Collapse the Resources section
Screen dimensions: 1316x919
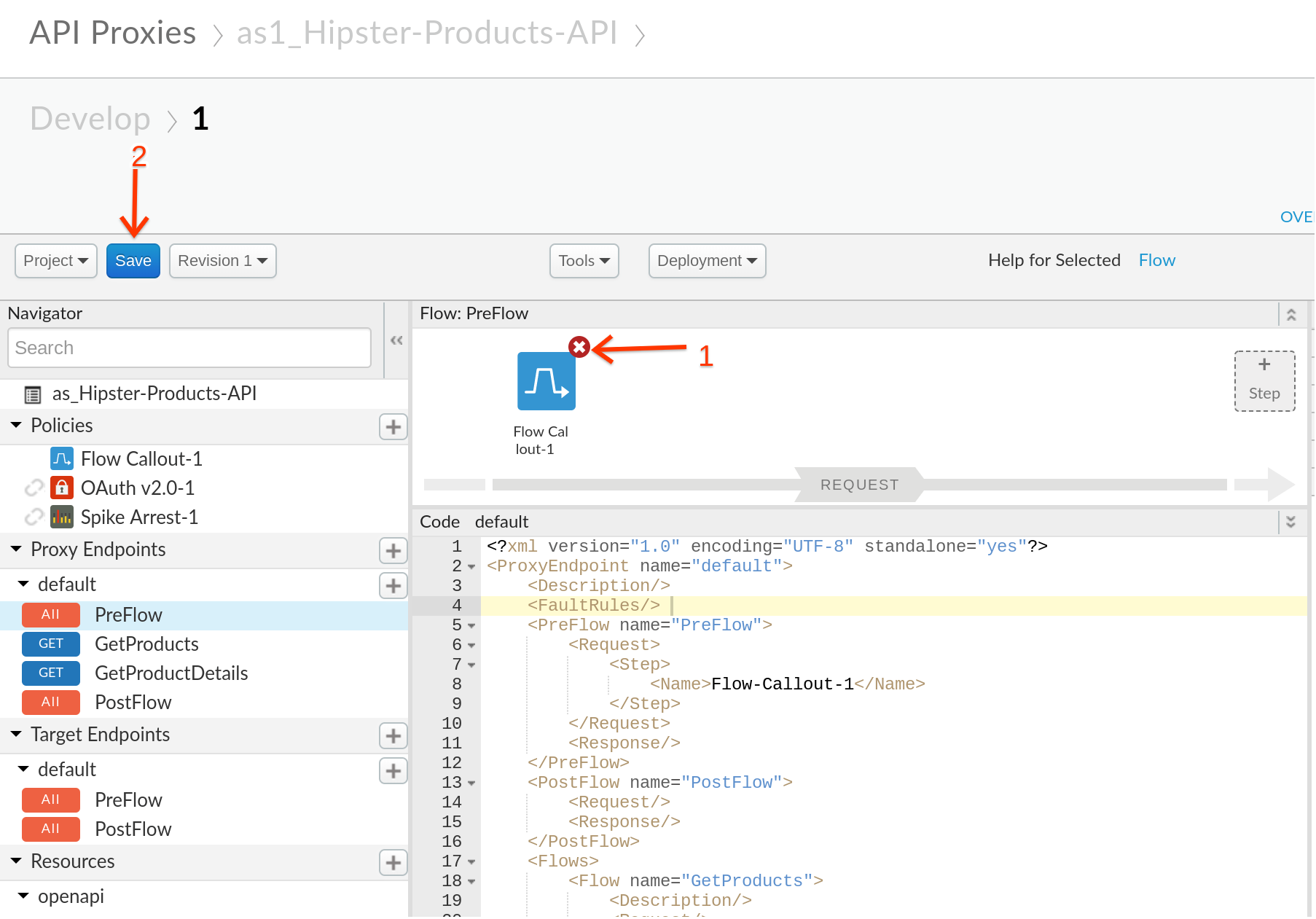coord(16,861)
